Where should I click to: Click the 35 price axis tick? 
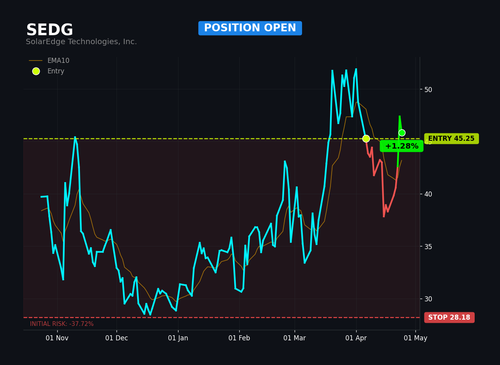click(x=428, y=247)
